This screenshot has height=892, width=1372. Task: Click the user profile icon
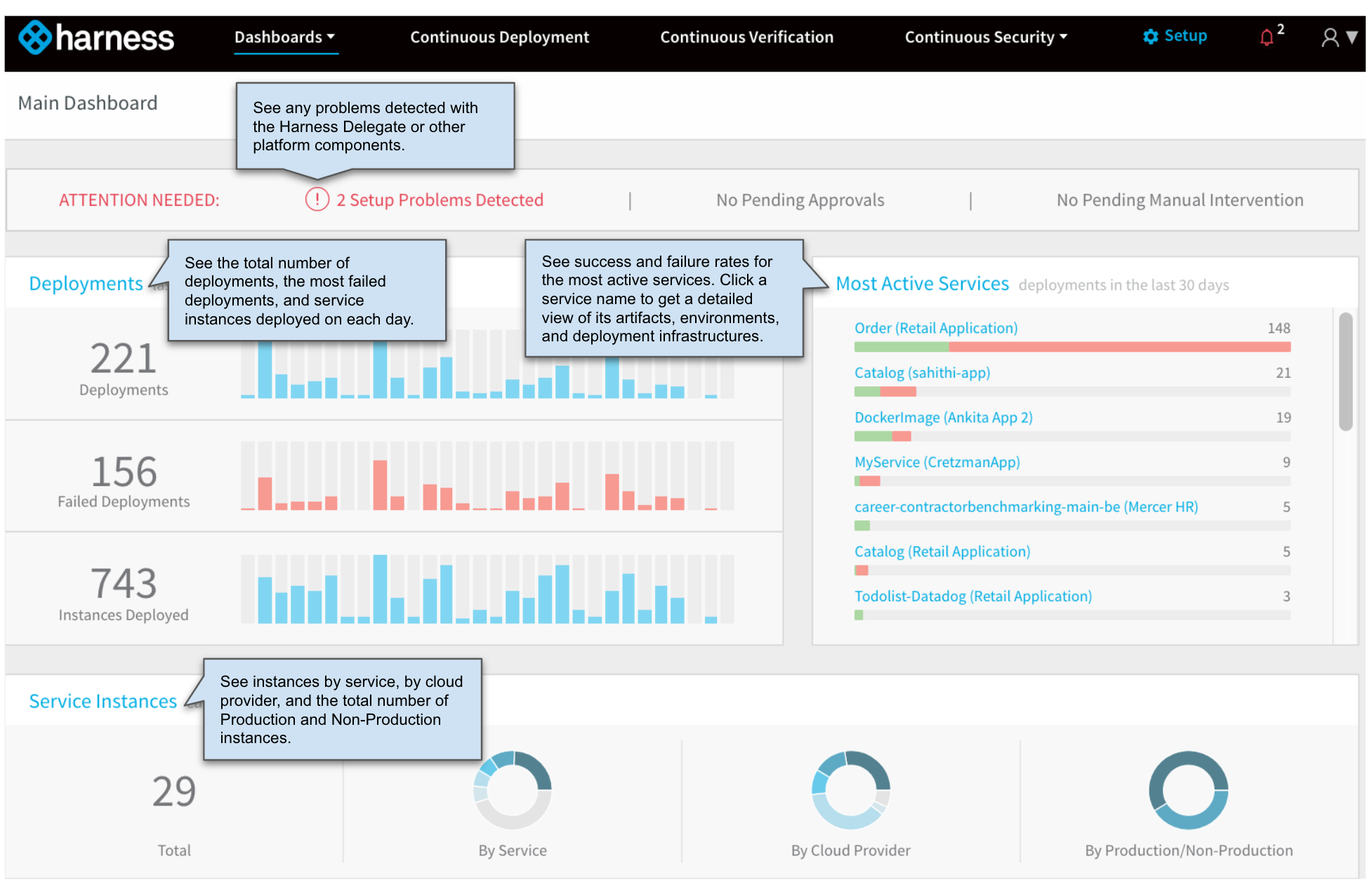coord(1330,37)
